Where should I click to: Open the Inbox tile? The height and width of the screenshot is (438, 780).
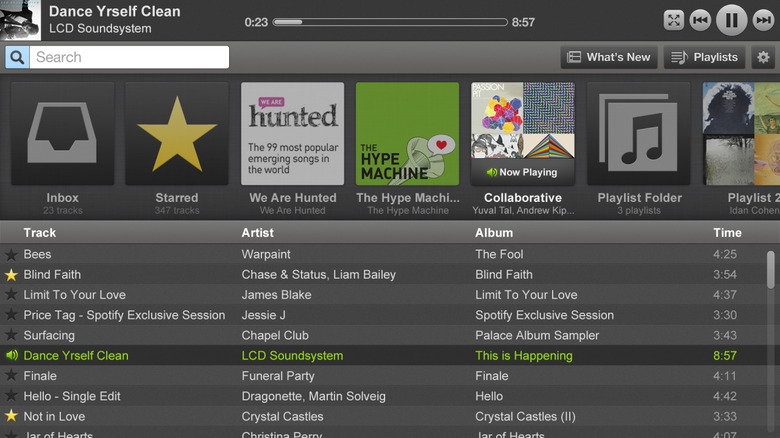(63, 133)
